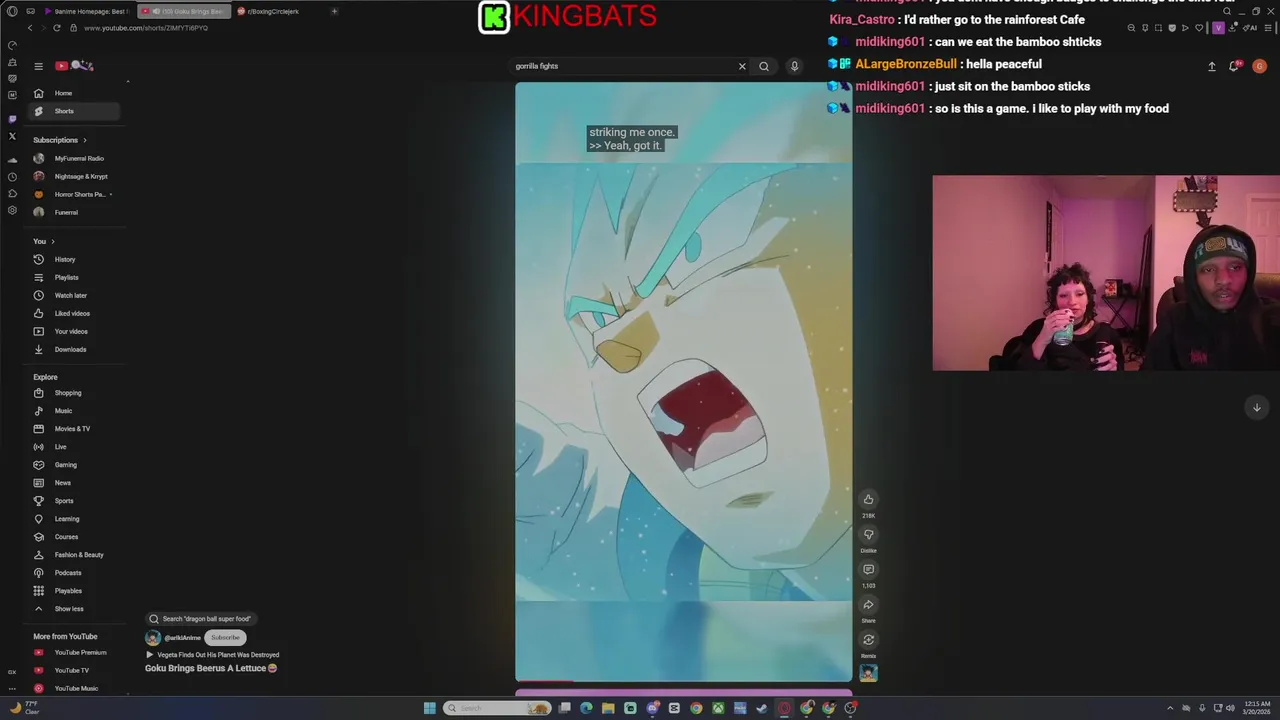Image resolution: width=1280 pixels, height=720 pixels.
Task: Share the short video
Action: coord(868,604)
